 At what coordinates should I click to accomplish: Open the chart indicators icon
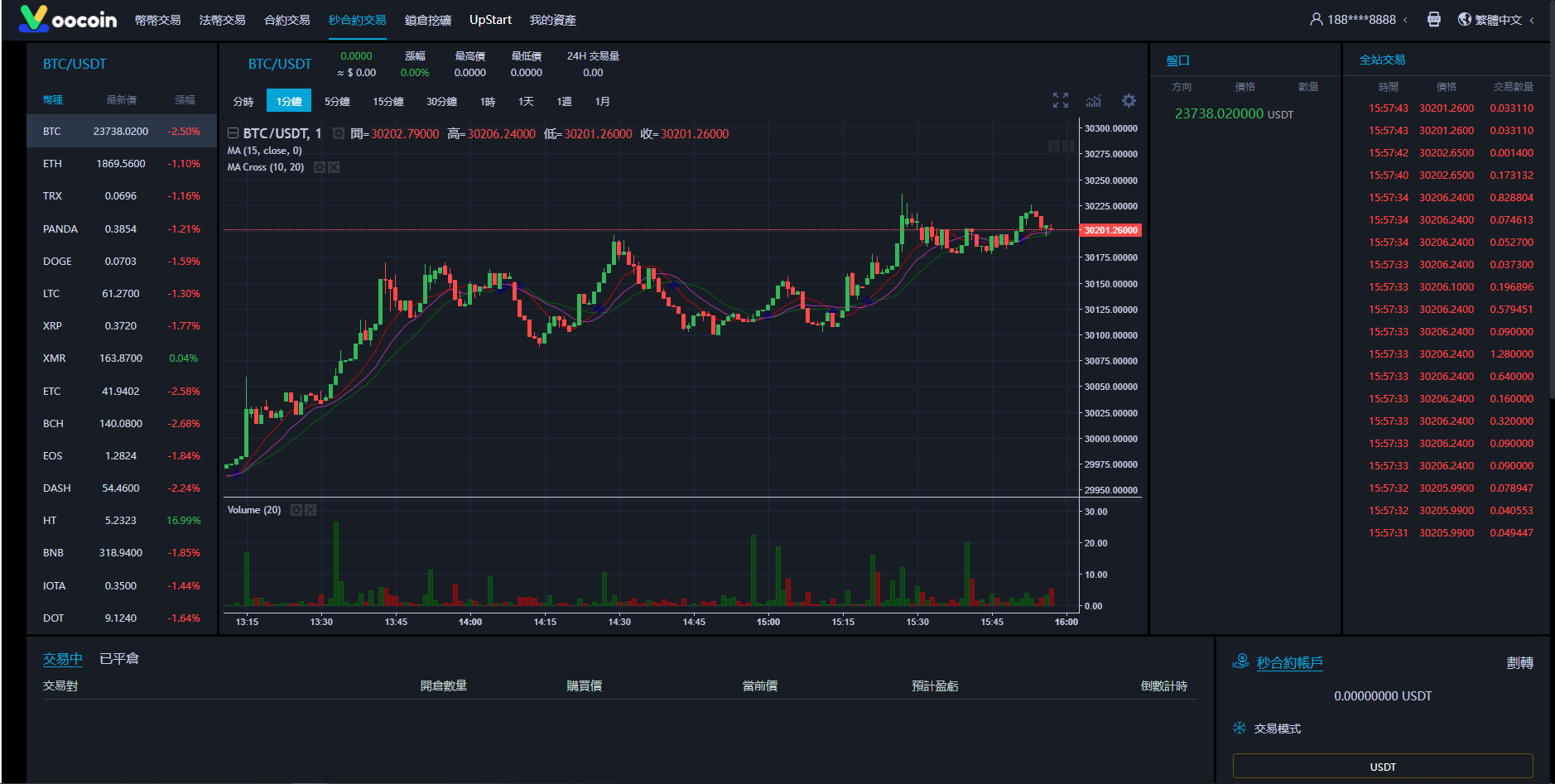(x=1094, y=100)
